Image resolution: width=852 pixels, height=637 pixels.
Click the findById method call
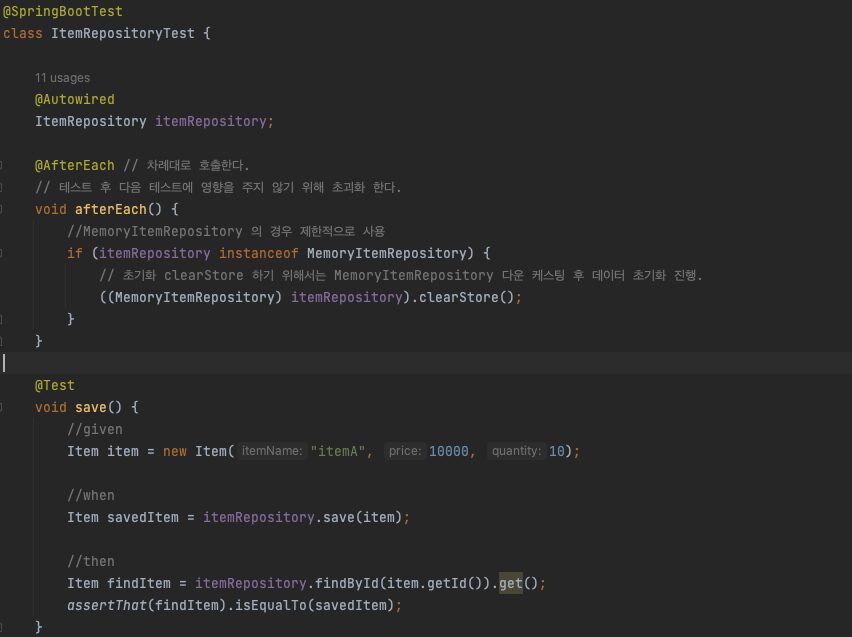(x=347, y=583)
